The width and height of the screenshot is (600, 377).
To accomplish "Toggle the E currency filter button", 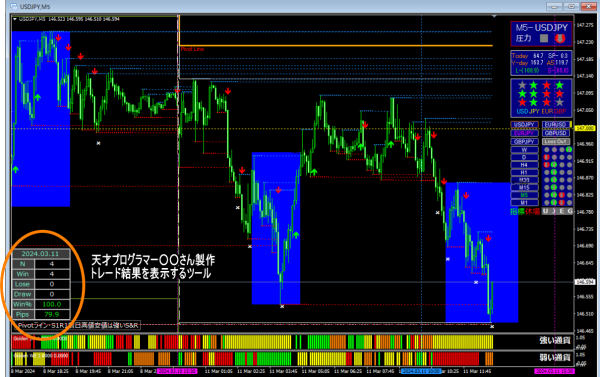I will point(561,211).
